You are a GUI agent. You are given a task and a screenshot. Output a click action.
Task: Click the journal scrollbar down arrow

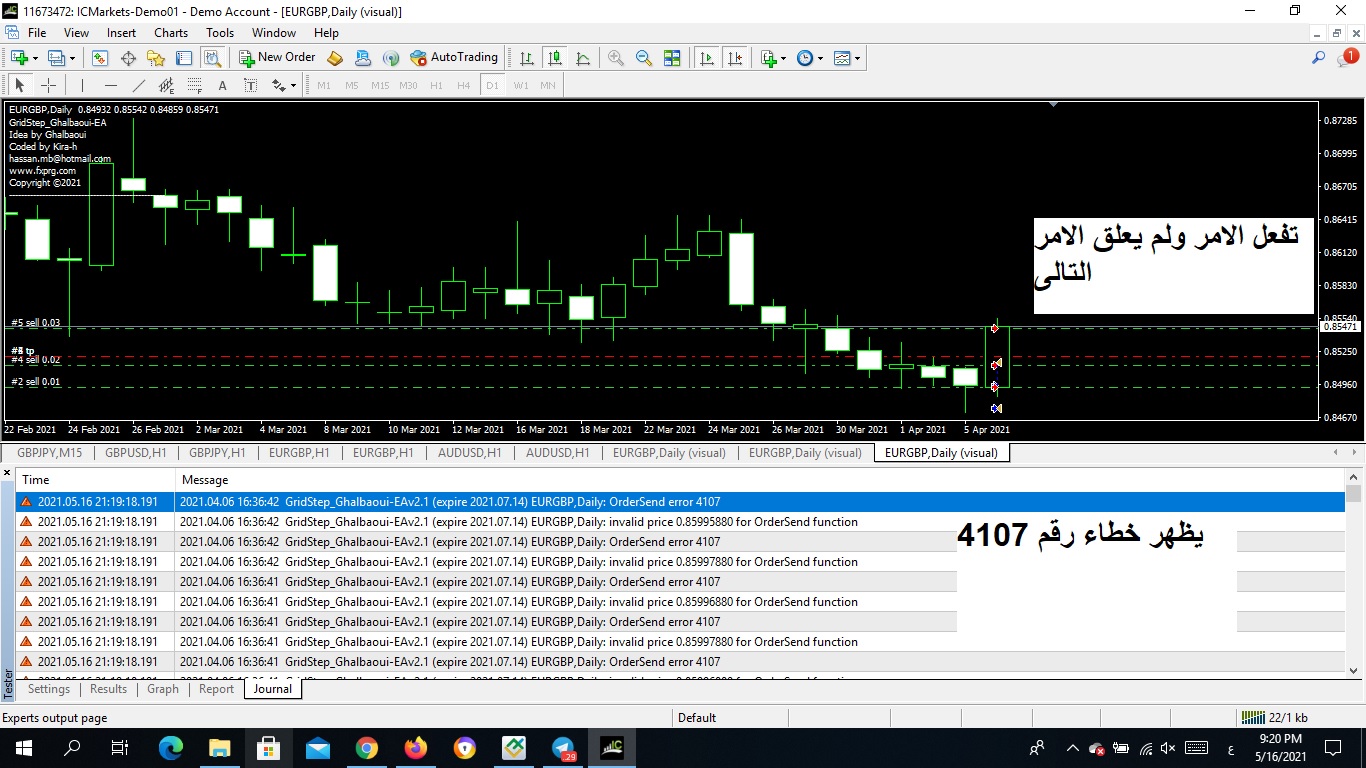[x=1353, y=671]
